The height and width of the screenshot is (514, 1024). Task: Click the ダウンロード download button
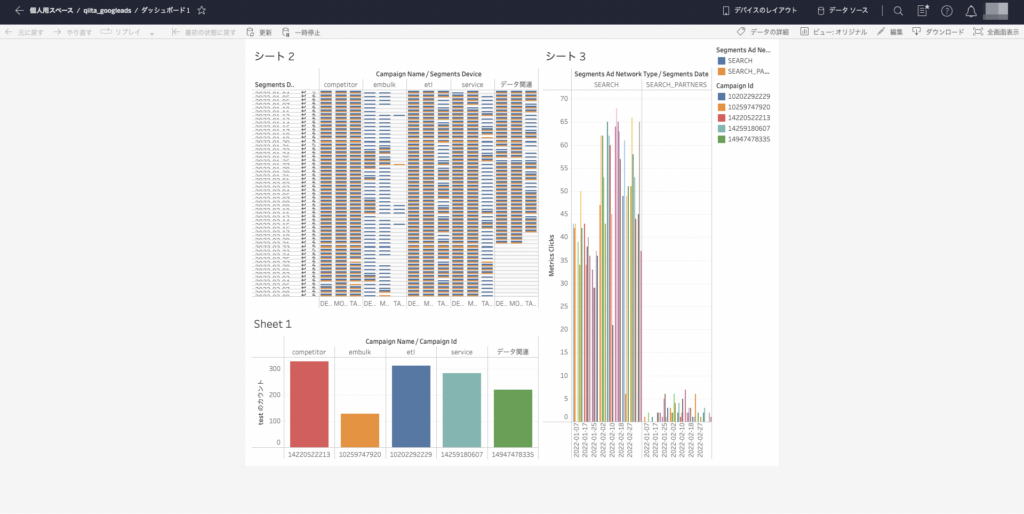938,32
